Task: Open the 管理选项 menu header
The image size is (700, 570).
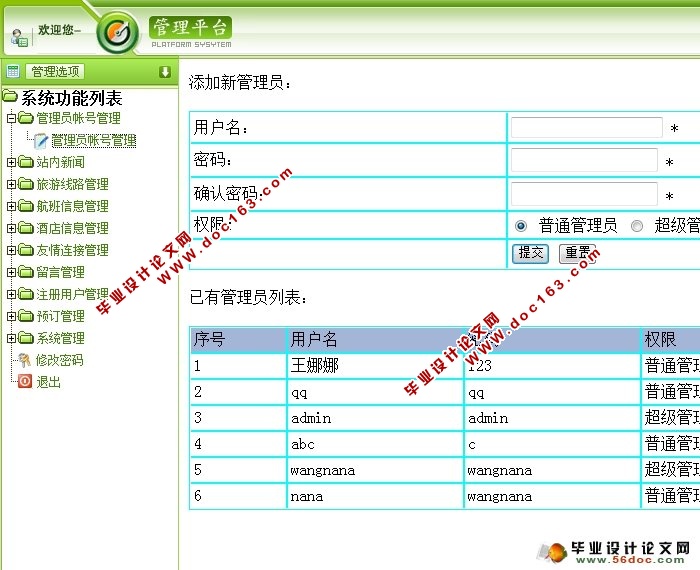Action: (55, 71)
